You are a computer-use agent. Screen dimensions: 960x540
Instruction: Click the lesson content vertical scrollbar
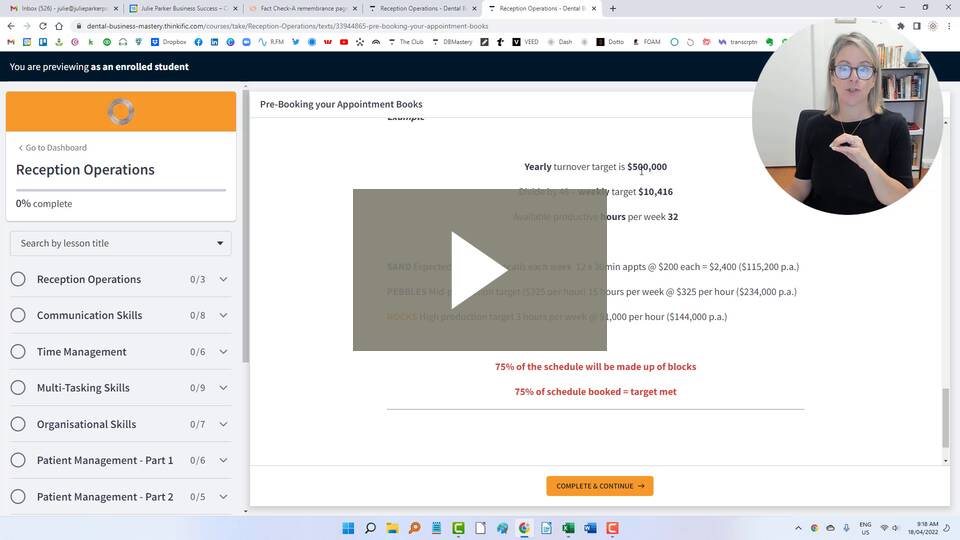coord(946,418)
